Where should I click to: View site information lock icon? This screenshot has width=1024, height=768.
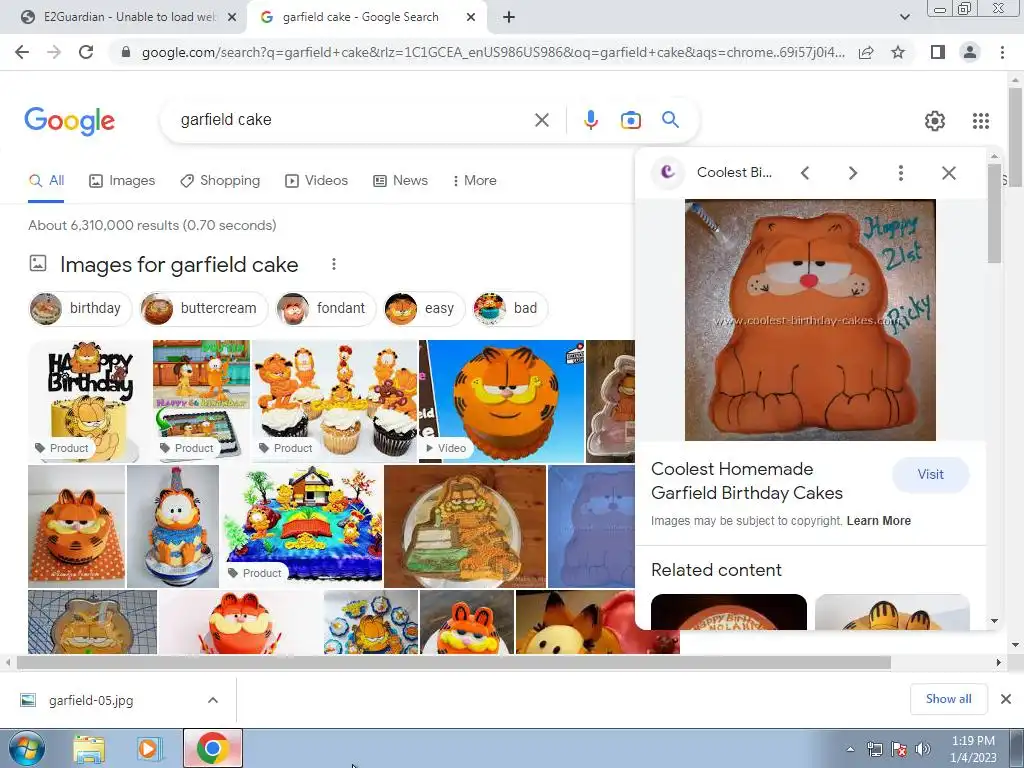pos(126,52)
